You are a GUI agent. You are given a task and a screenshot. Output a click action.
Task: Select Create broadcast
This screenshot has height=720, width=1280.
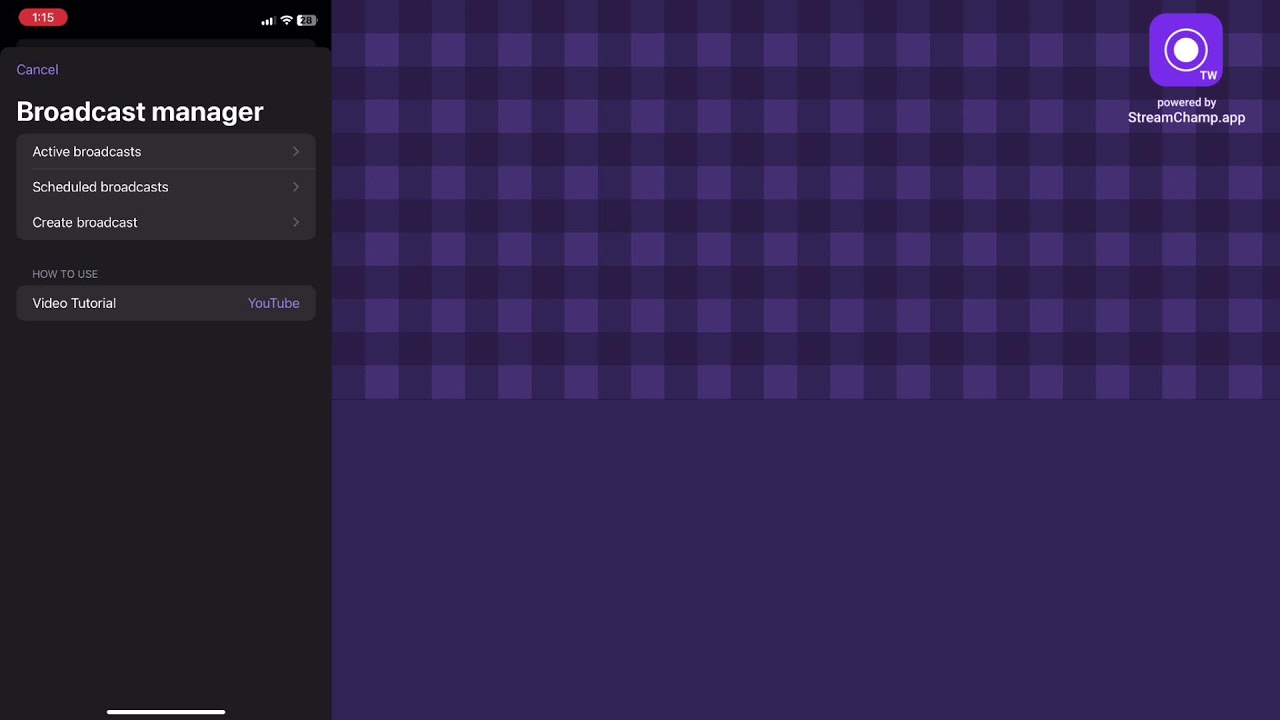[166, 222]
